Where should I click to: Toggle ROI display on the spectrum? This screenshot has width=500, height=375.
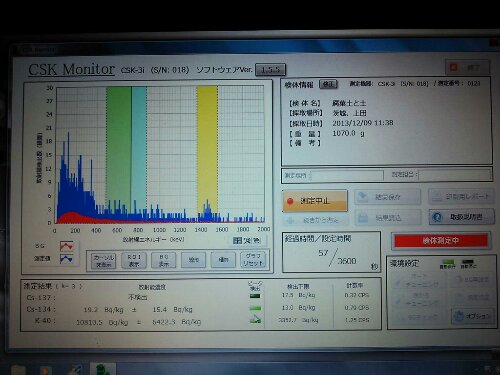(x=134, y=261)
